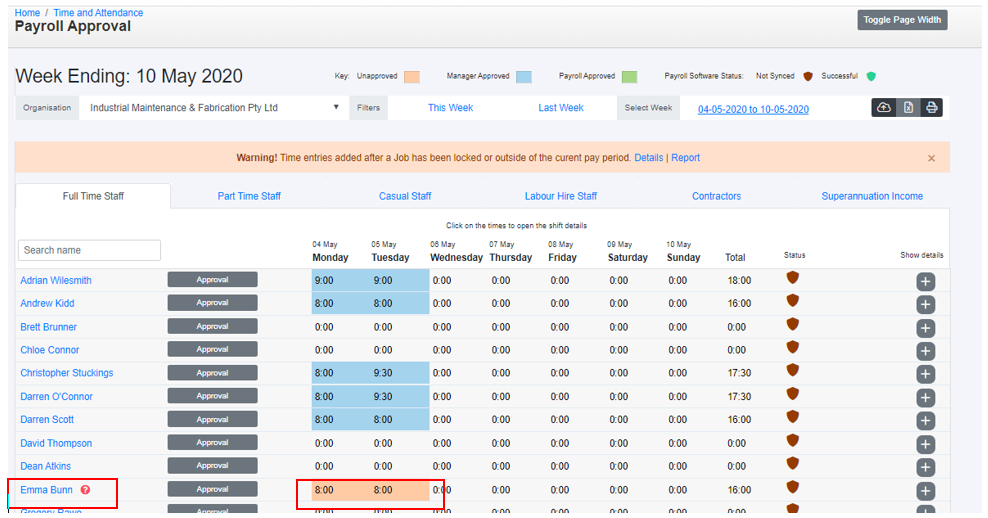
Task: Expand details for Chloe Connor with plus icon
Action: coord(925,352)
